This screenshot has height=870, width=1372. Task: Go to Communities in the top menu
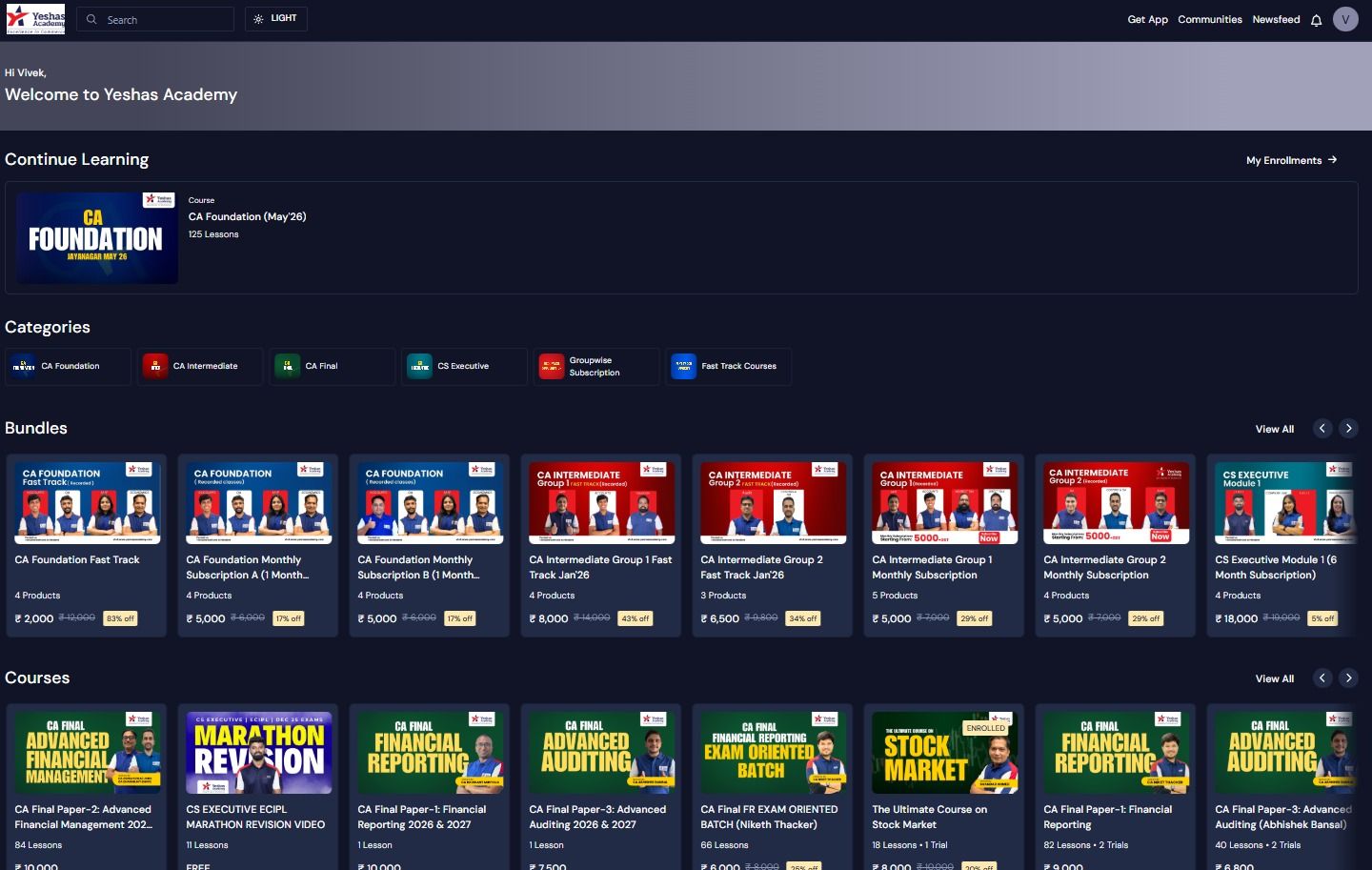click(1209, 19)
